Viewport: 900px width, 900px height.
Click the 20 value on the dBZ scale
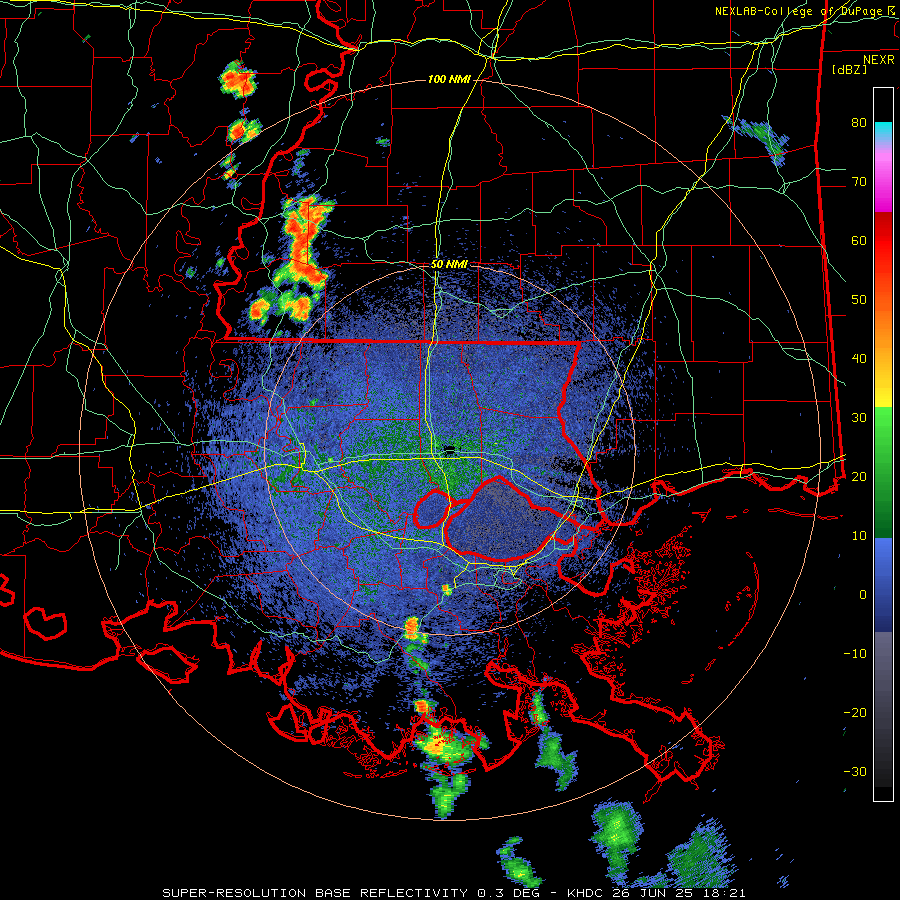click(859, 476)
